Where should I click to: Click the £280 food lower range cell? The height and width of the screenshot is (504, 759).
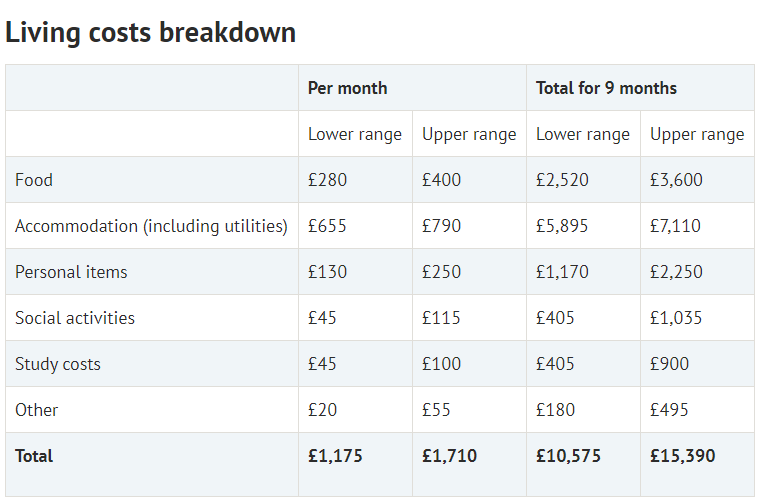coord(327,180)
